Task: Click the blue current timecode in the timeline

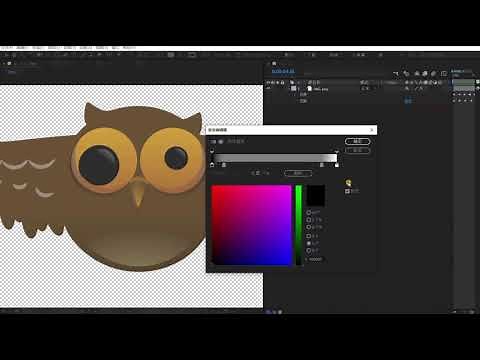Action: click(283, 72)
